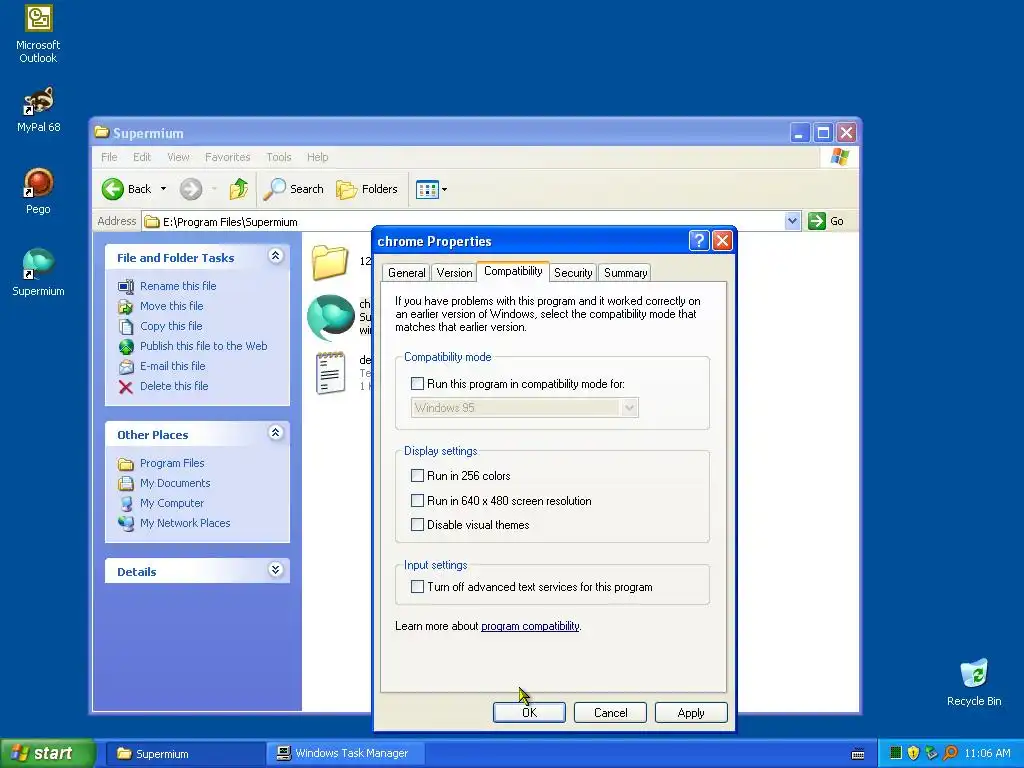This screenshot has width=1024, height=768.
Task: Select the Recycle Bin icon
Action: click(x=974, y=682)
